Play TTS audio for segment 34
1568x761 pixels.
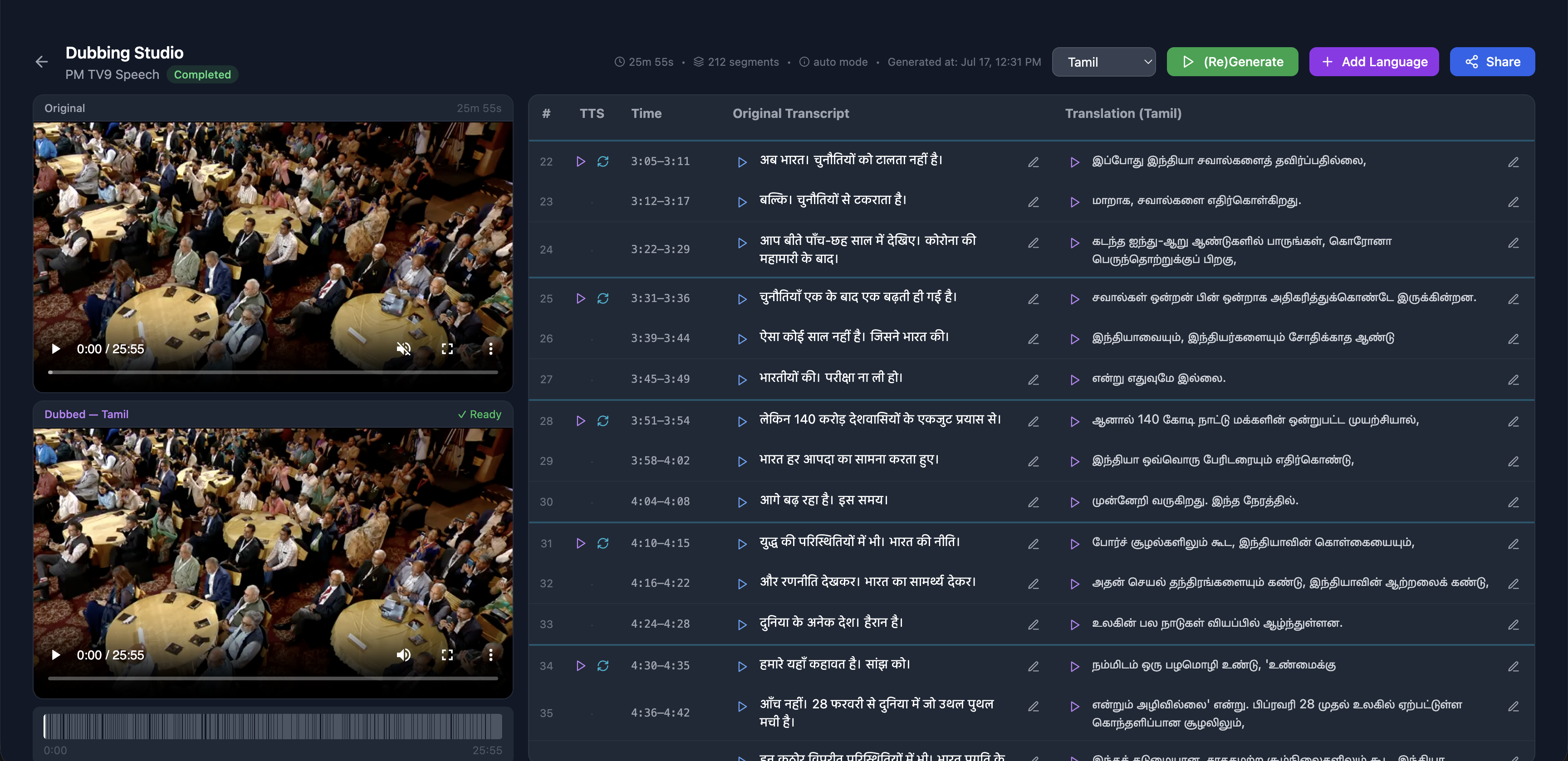coord(581,665)
